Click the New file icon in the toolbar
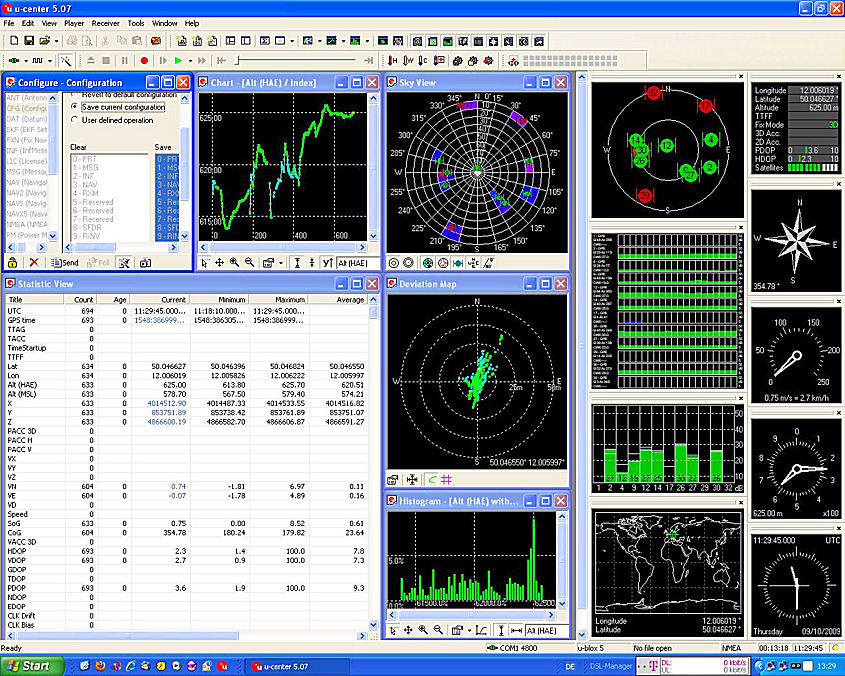The width and height of the screenshot is (845, 676). (x=15, y=40)
